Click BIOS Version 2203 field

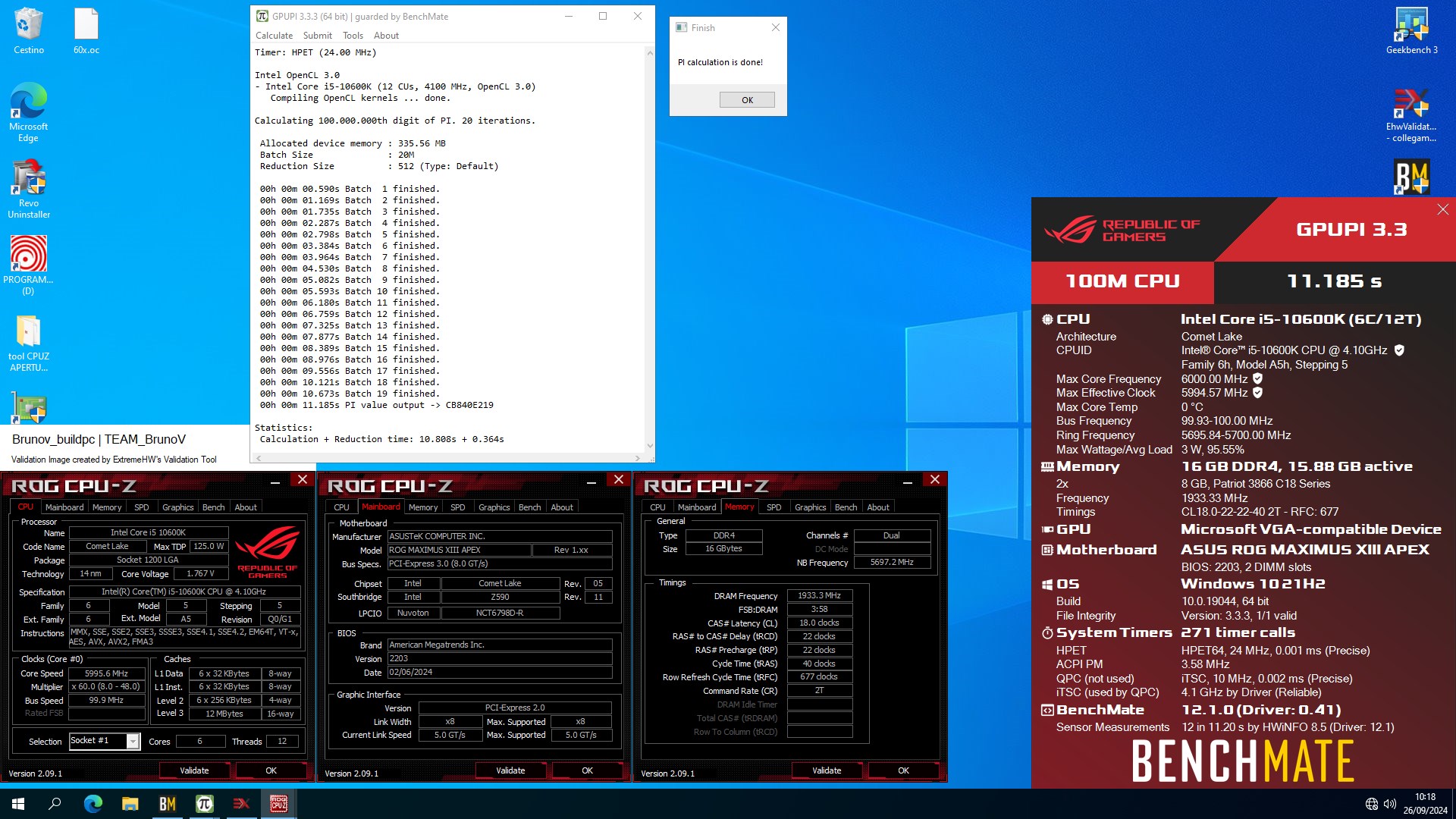(500, 659)
